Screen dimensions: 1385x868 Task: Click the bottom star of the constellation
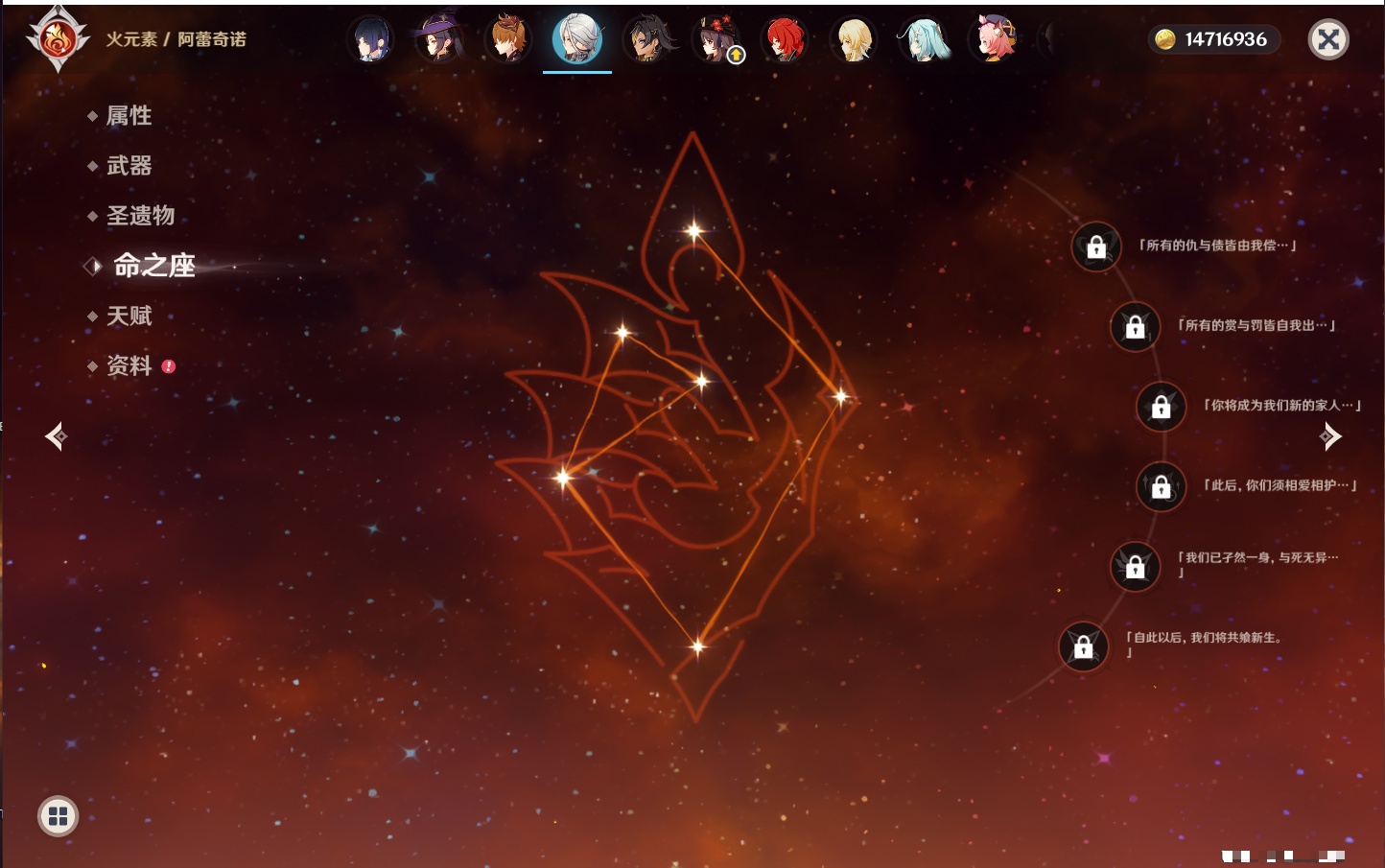tap(697, 646)
